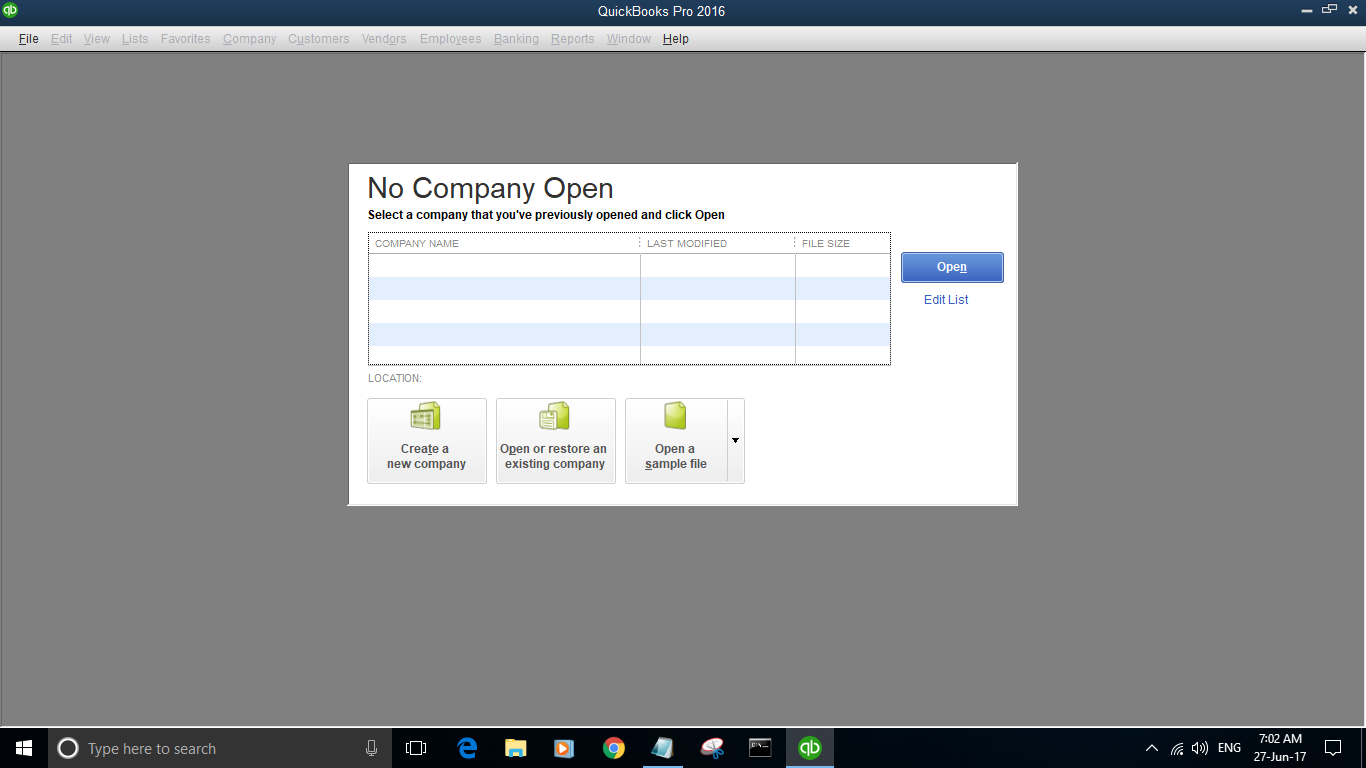
Task: Open the Command Prompt taskbar icon
Action: tap(760, 748)
